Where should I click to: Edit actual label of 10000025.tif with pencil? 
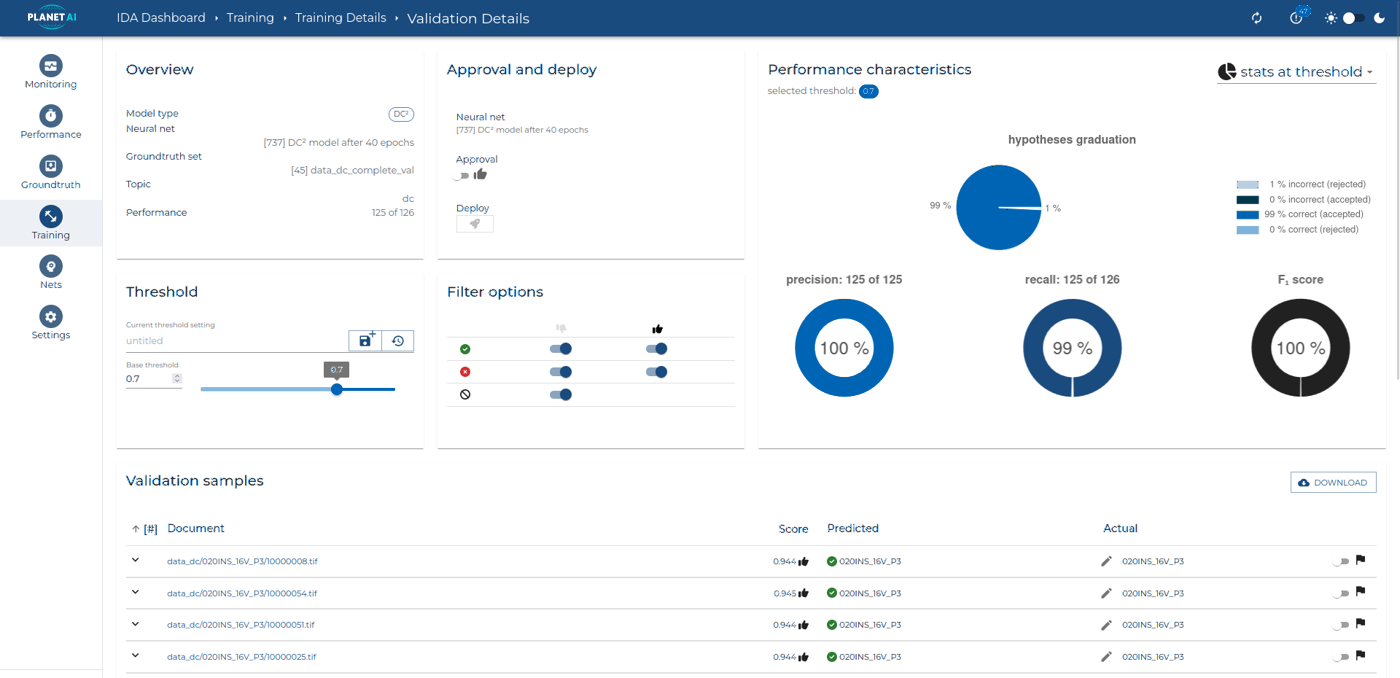pos(1106,657)
